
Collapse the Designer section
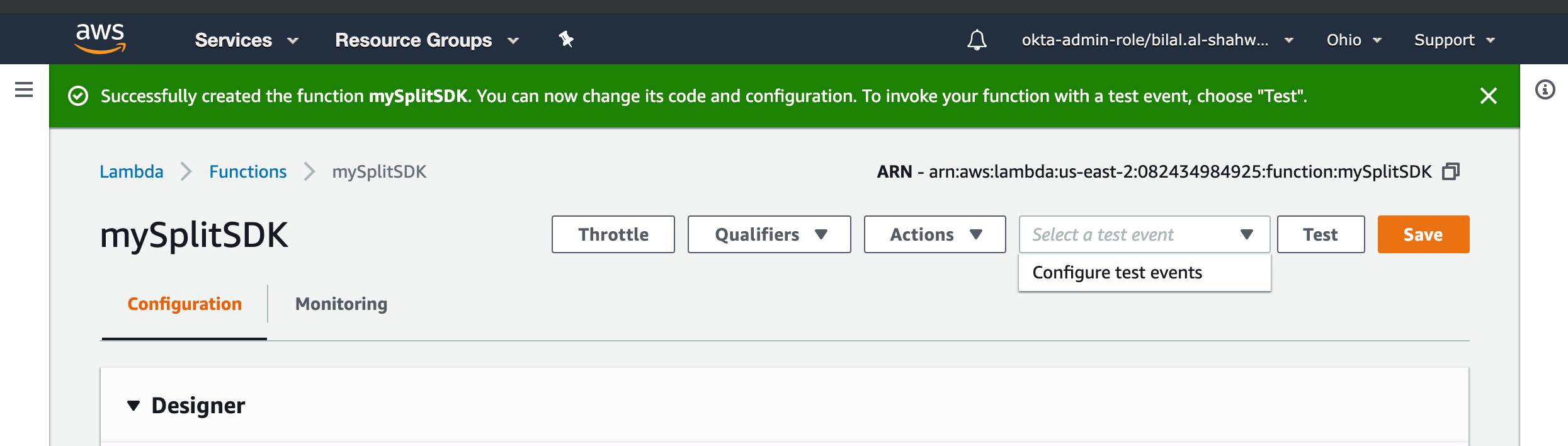pyautogui.click(x=134, y=406)
